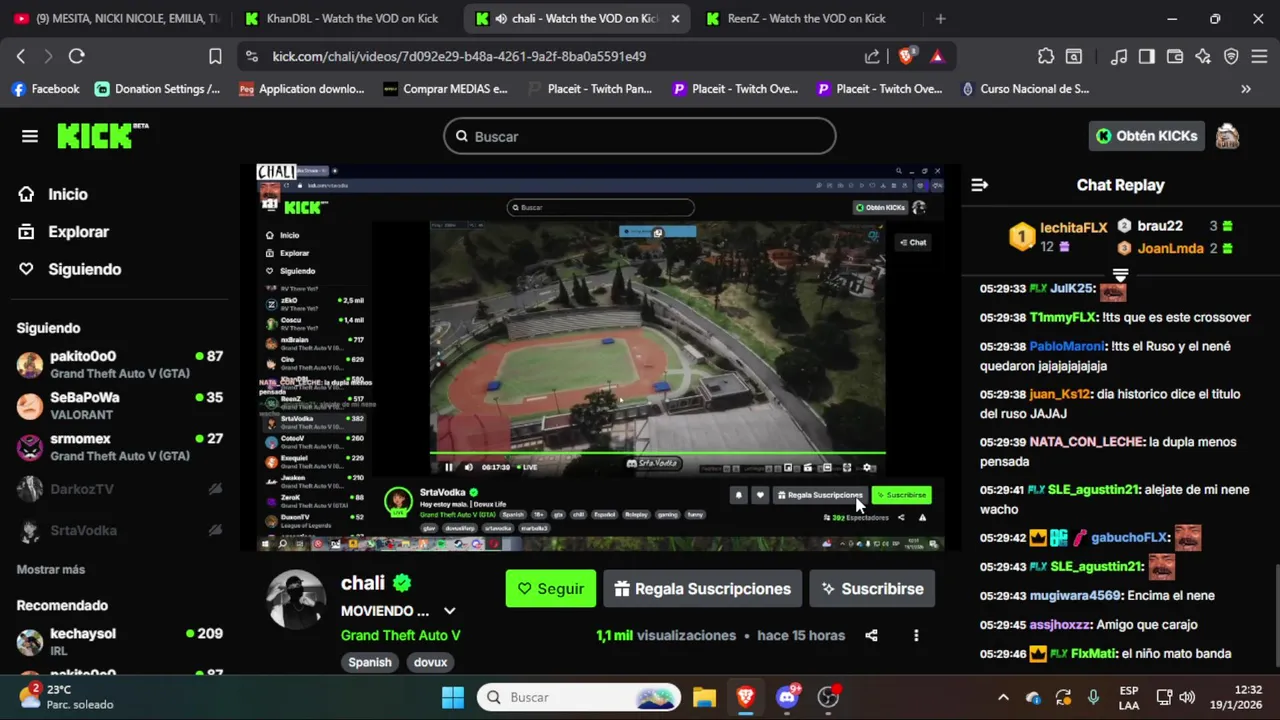Open SeBaPoWa VALORANT channel
This screenshot has width=1280, height=720.
click(120, 405)
